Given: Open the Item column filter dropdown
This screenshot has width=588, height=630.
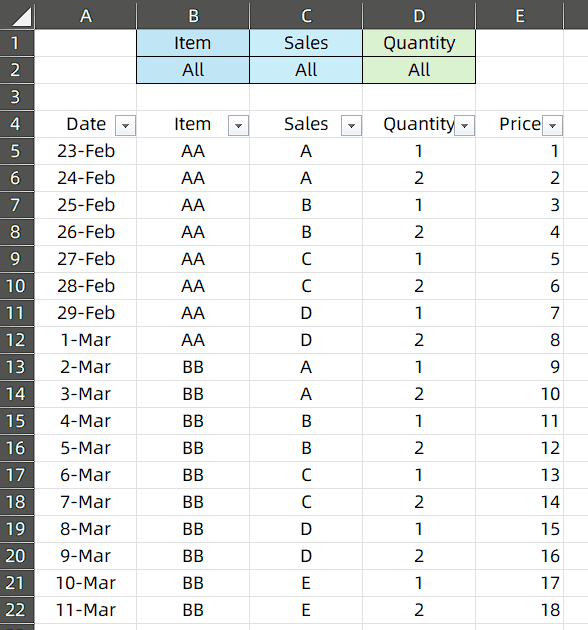Looking at the screenshot, I should [238, 125].
